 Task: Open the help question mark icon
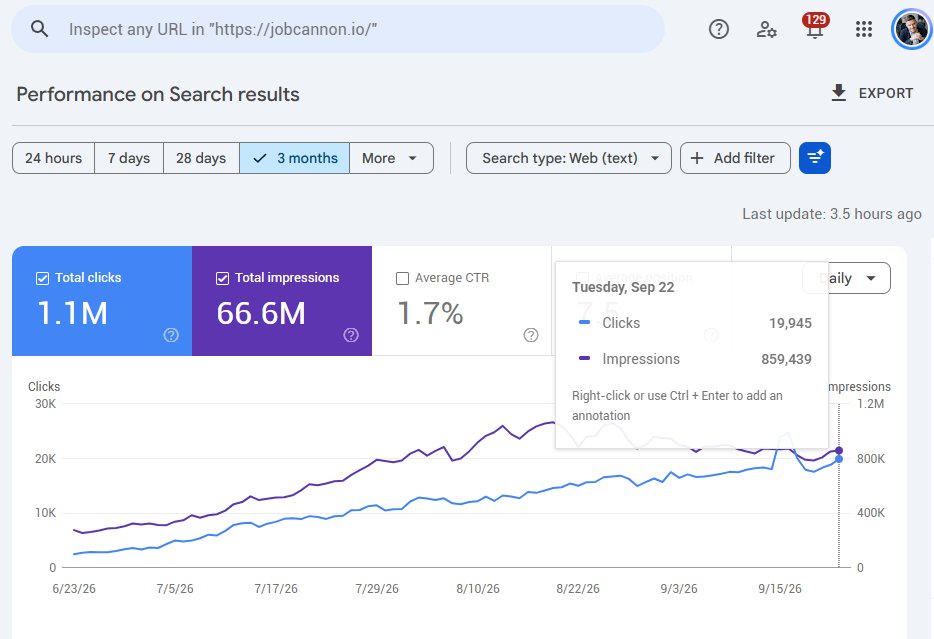[x=718, y=29]
